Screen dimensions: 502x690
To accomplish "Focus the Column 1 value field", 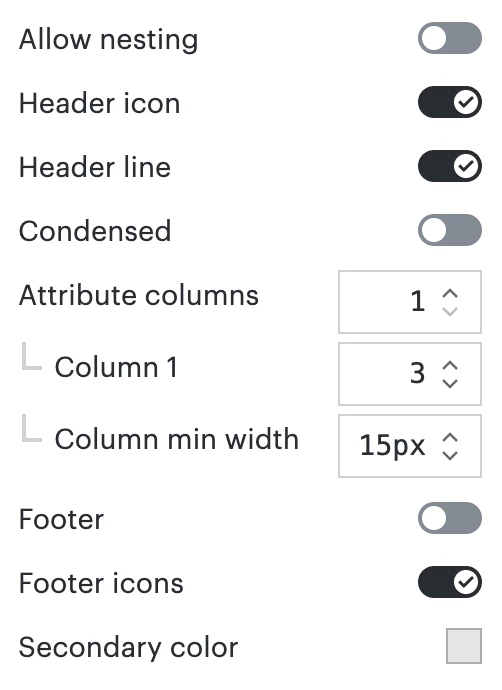I will [410, 374].
